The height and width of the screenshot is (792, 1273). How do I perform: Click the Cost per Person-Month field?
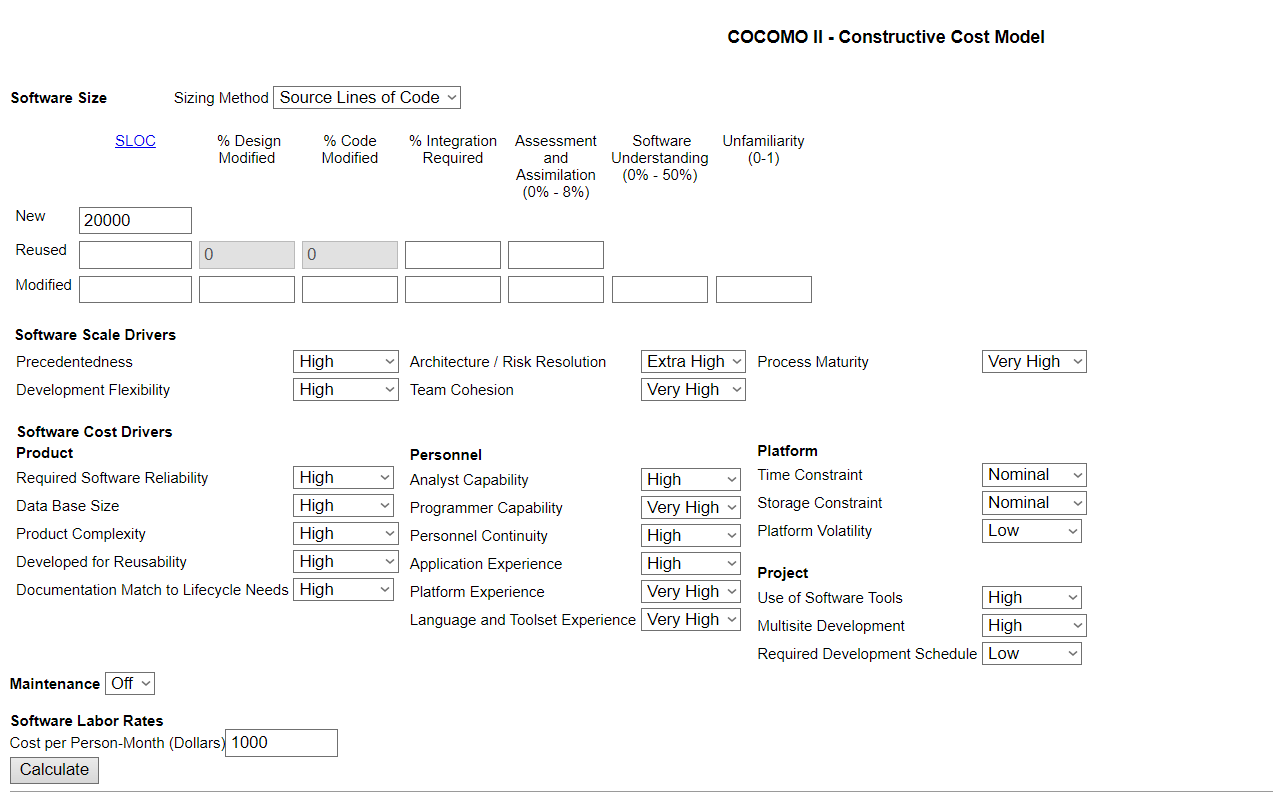281,743
